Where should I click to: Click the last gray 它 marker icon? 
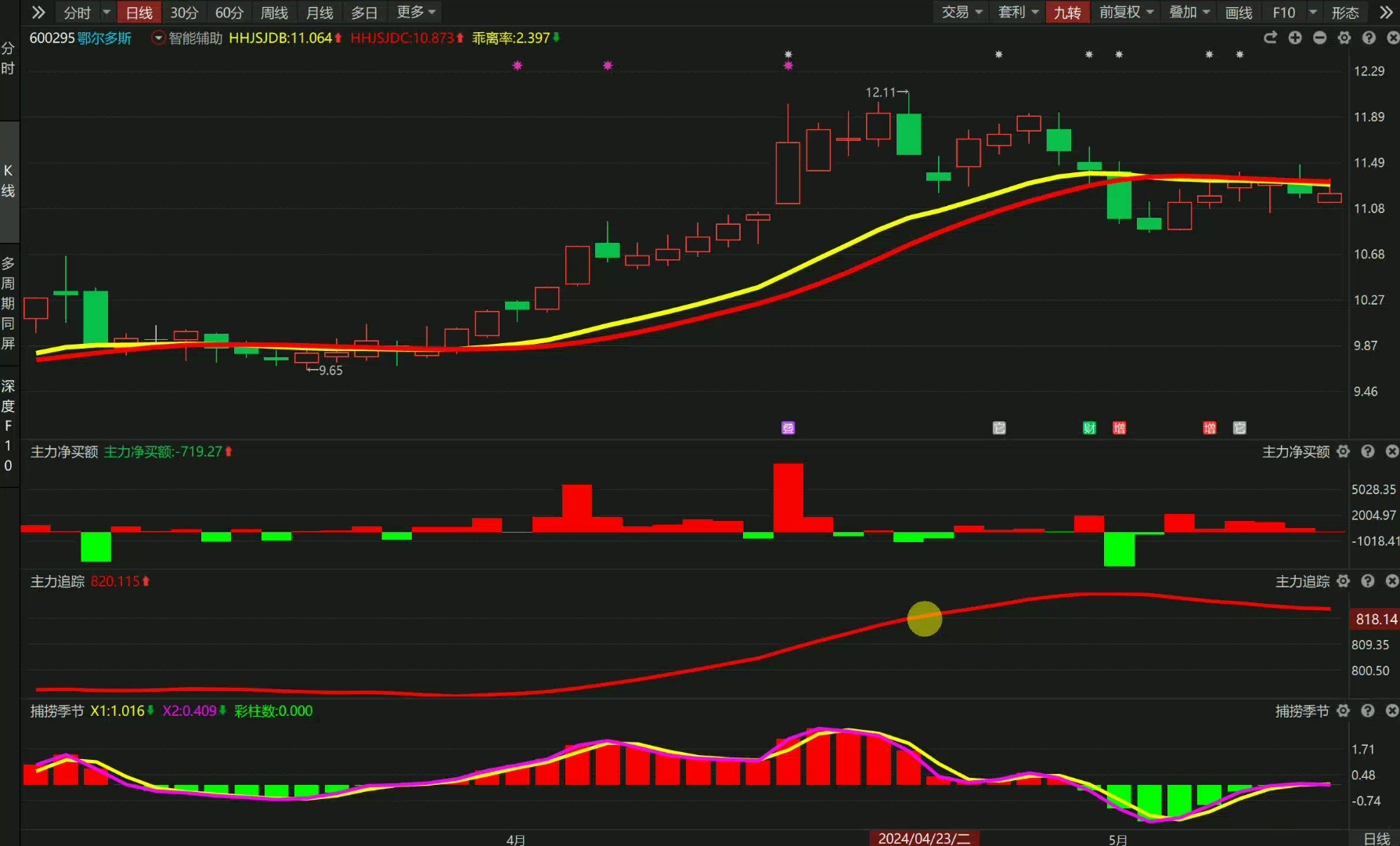coord(1239,428)
